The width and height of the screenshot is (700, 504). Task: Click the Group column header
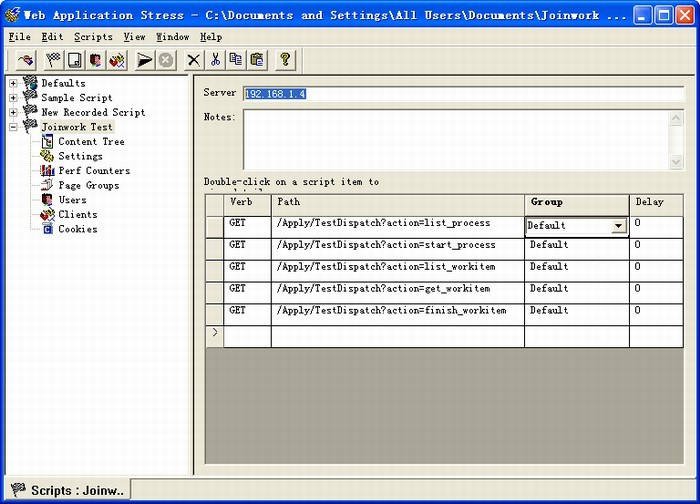(x=577, y=205)
